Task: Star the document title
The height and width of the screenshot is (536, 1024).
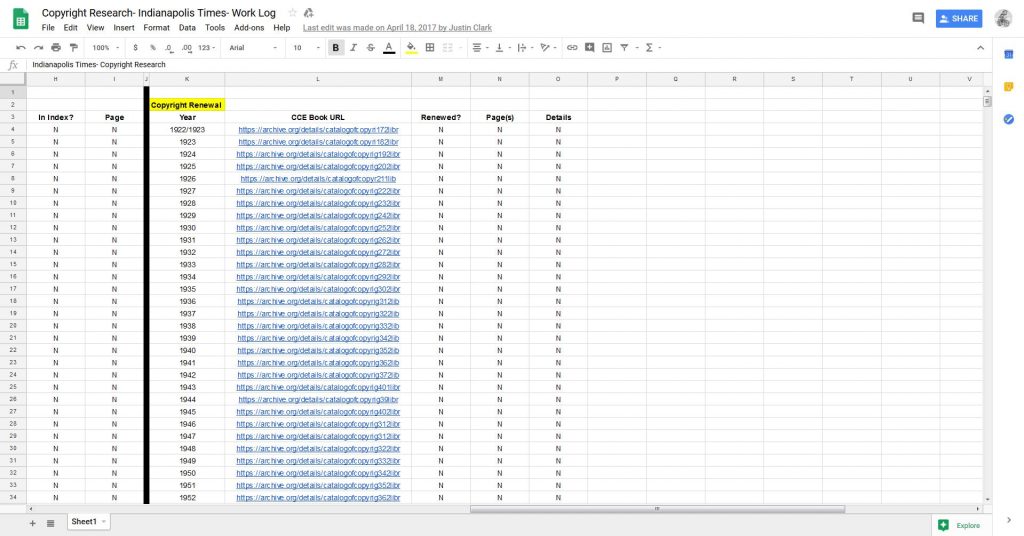Action: point(292,12)
